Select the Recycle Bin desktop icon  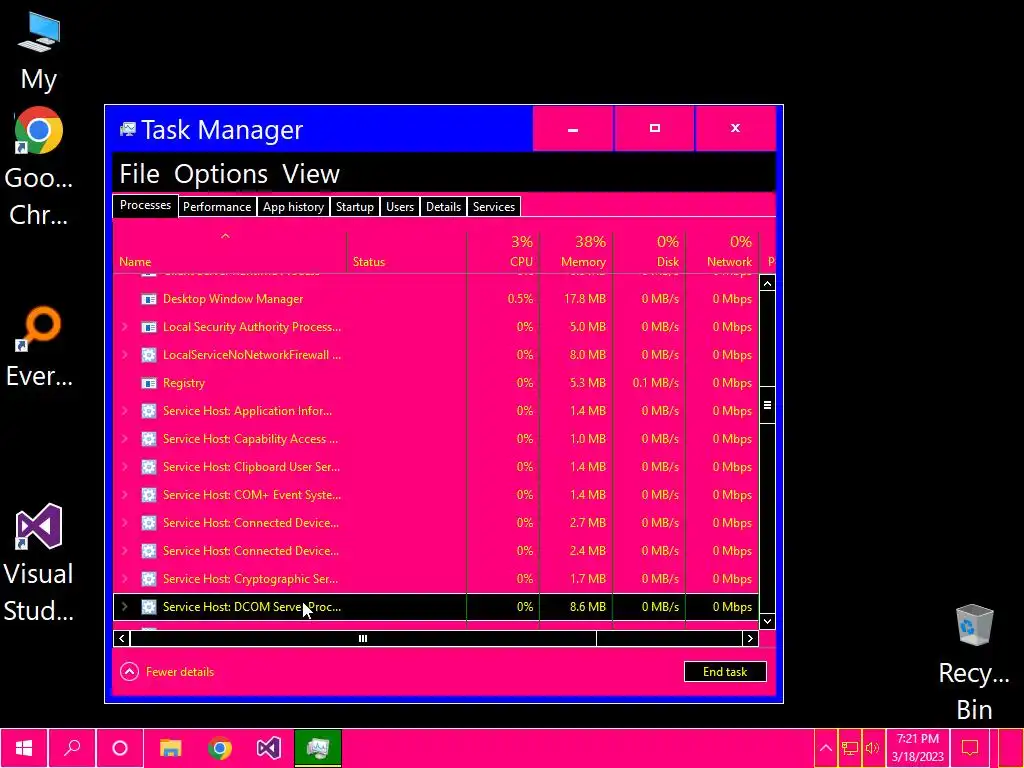click(x=974, y=662)
